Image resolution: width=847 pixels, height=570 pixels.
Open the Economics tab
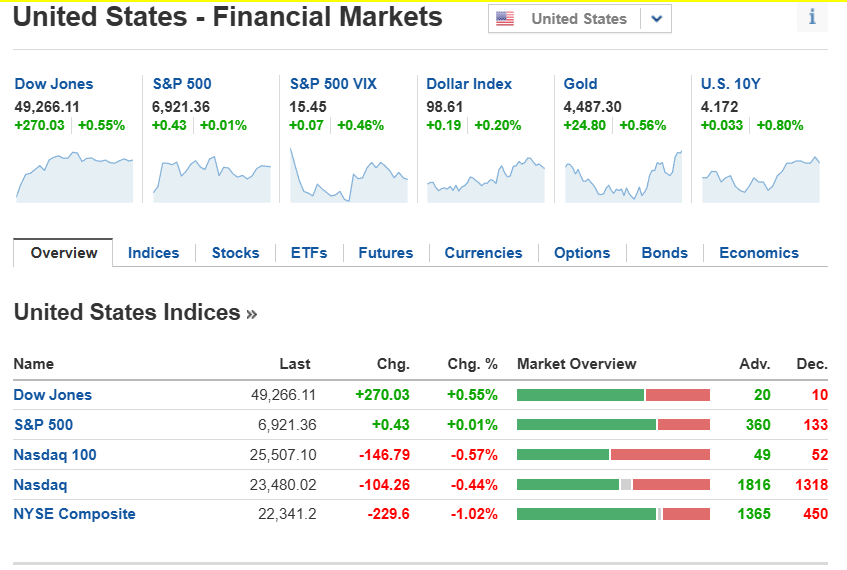(x=758, y=253)
